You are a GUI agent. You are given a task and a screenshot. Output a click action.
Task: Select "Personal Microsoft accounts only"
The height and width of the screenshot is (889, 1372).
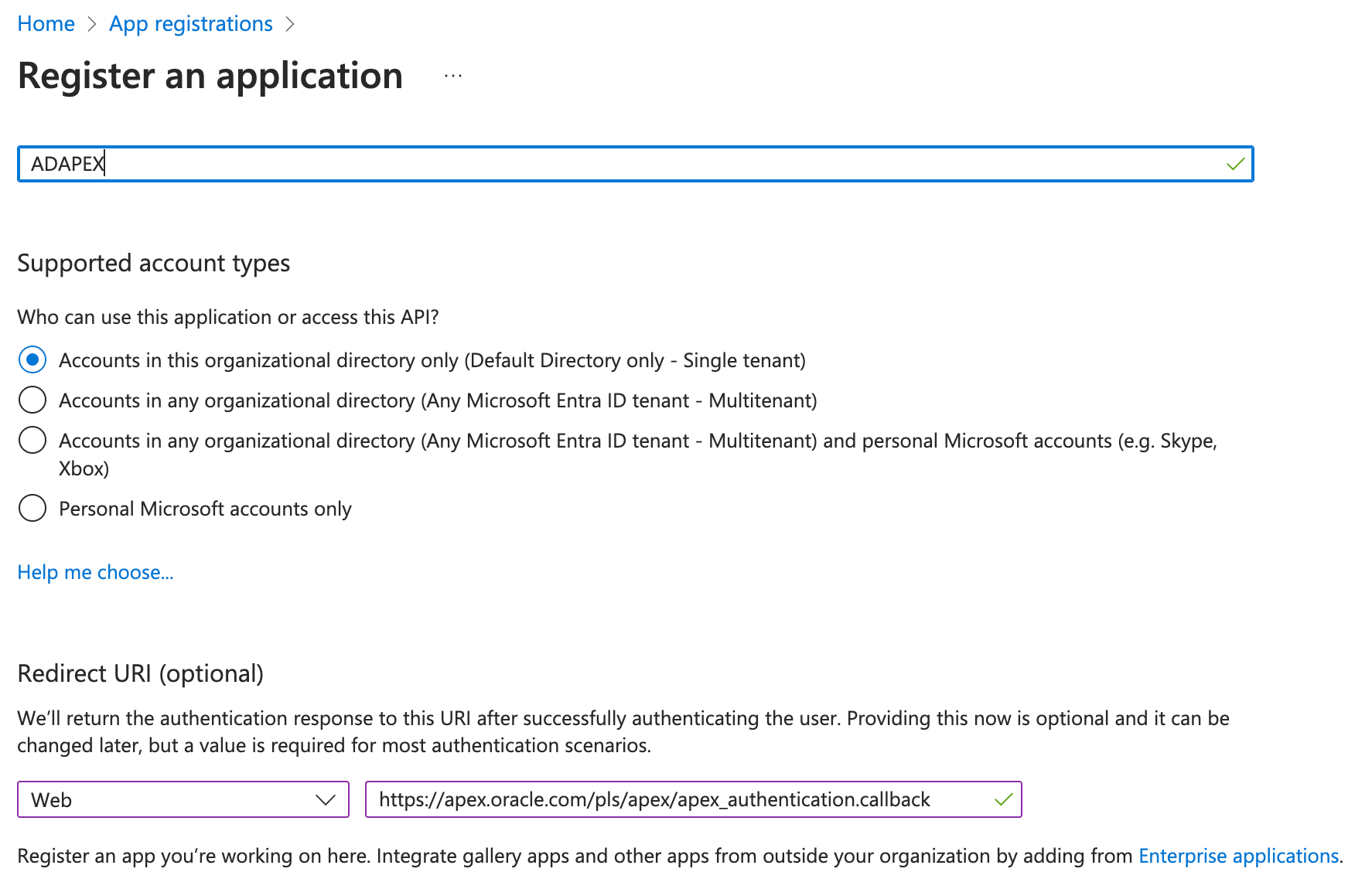(x=32, y=508)
